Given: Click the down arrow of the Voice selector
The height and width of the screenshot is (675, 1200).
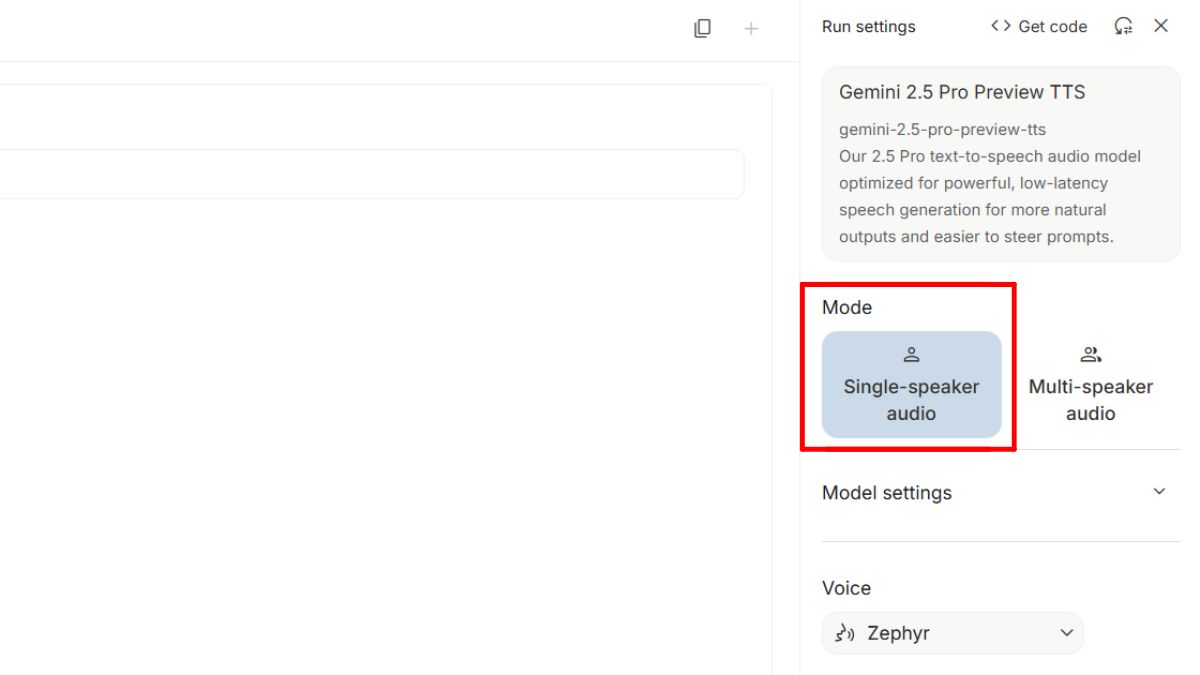Looking at the screenshot, I should point(1066,633).
